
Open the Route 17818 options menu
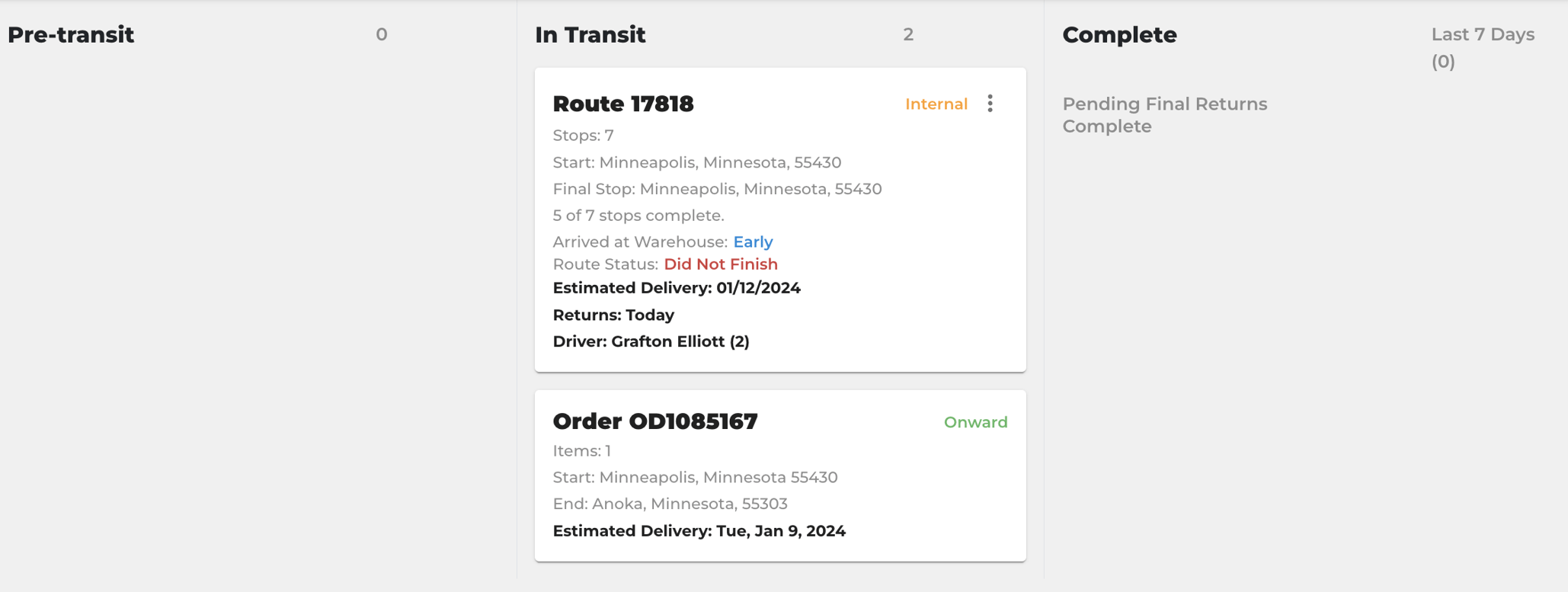coord(990,103)
